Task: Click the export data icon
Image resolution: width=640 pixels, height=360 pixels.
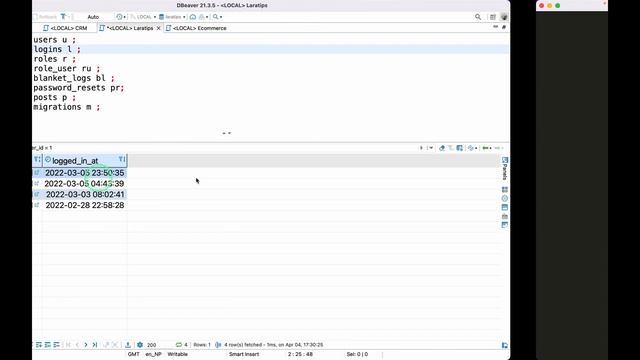Action: pyautogui.click(x=128, y=345)
